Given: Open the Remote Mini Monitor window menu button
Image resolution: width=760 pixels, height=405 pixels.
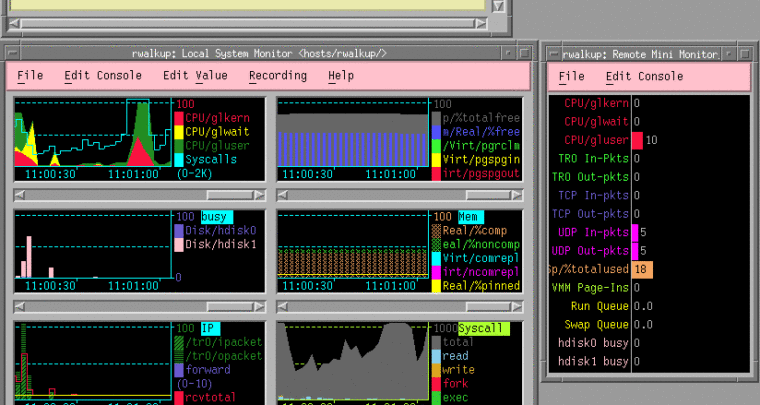Looking at the screenshot, I should point(553,54).
